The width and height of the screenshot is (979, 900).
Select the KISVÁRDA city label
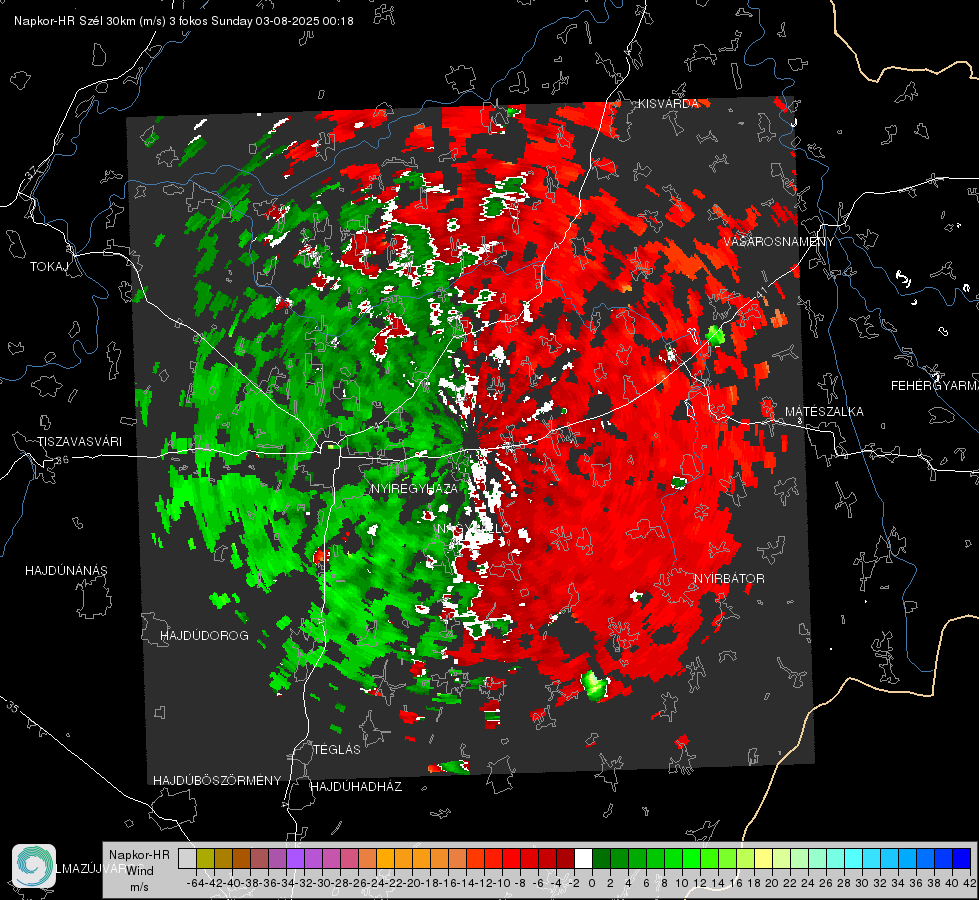pos(668,104)
